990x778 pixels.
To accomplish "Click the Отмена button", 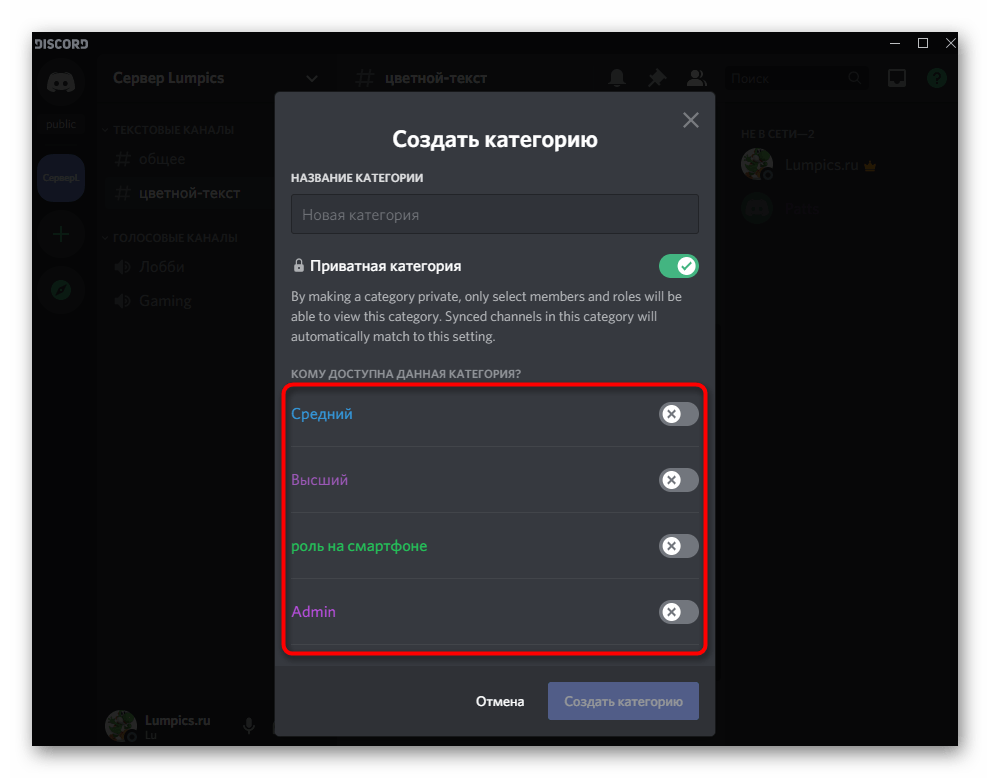I will coord(500,702).
